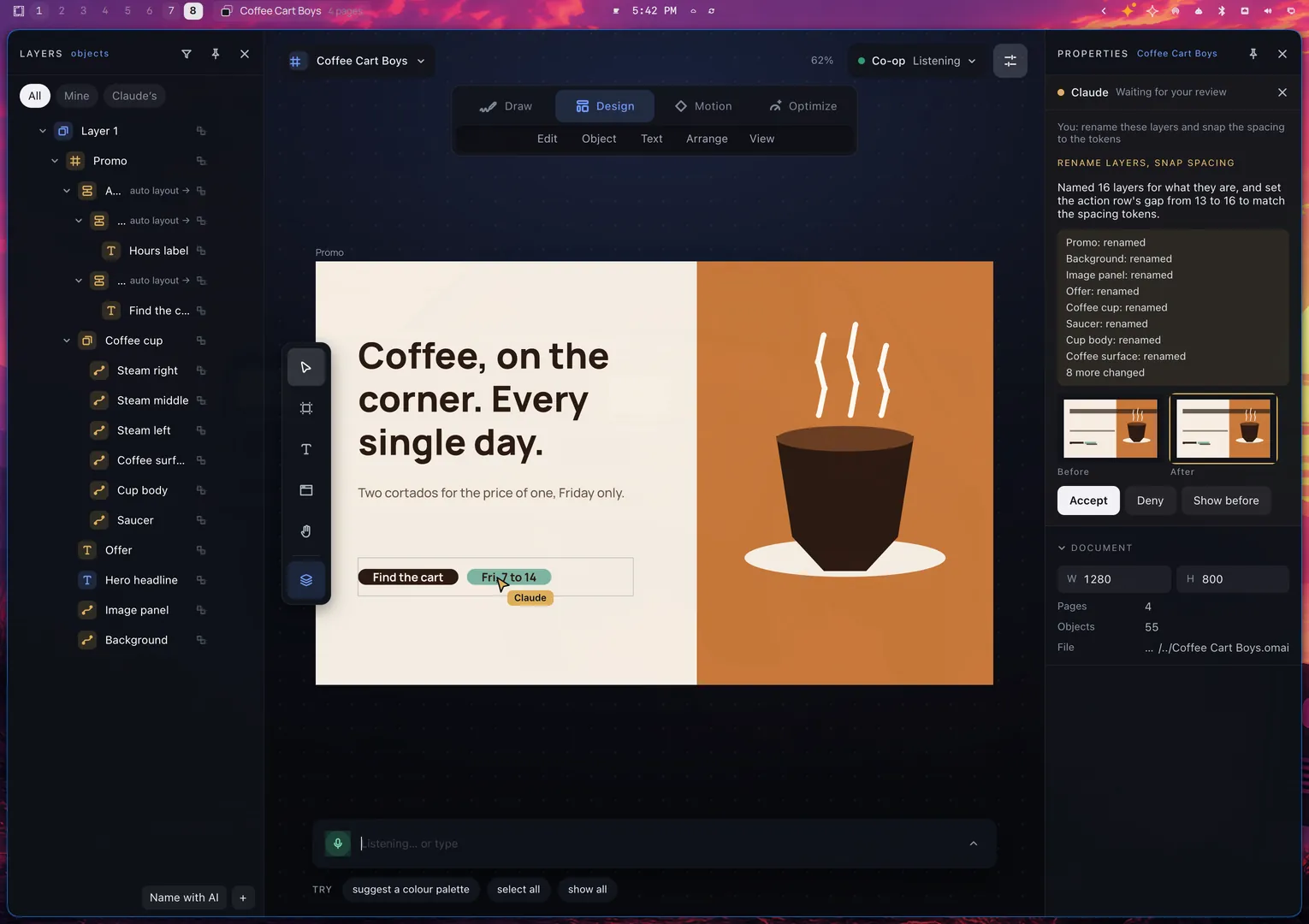Toggle lock icon on Saucer layer
The image size is (1309, 924).
tap(201, 520)
